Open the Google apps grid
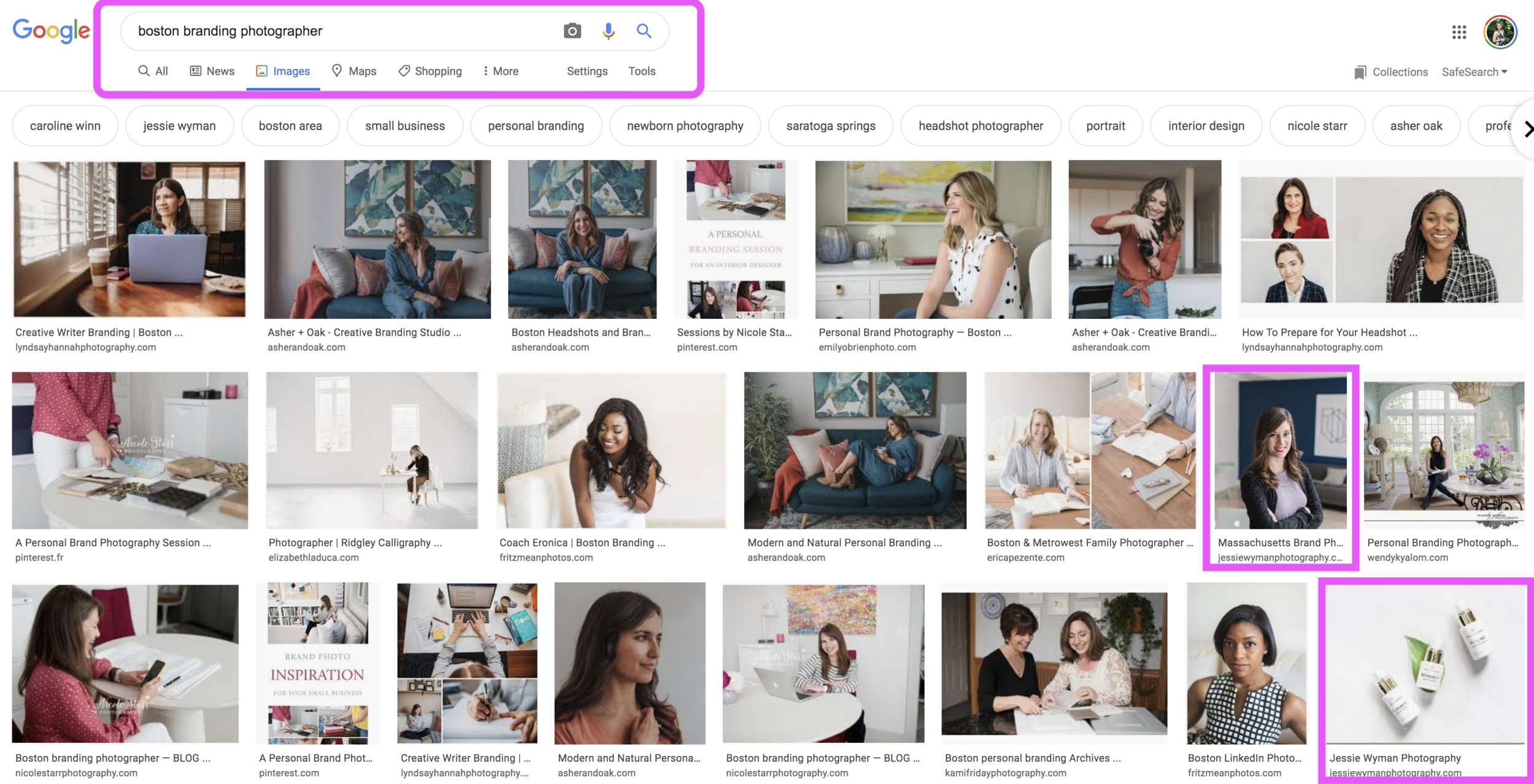1534x784 pixels. coord(1459,32)
